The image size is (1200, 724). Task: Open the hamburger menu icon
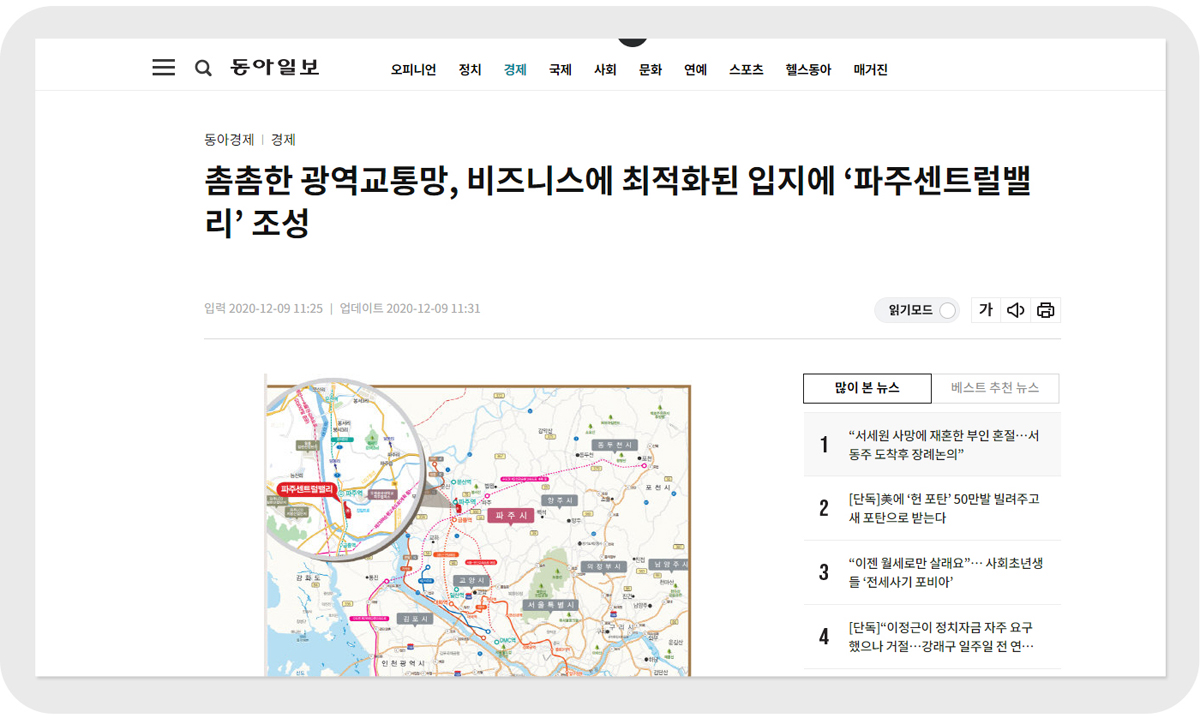coord(164,68)
